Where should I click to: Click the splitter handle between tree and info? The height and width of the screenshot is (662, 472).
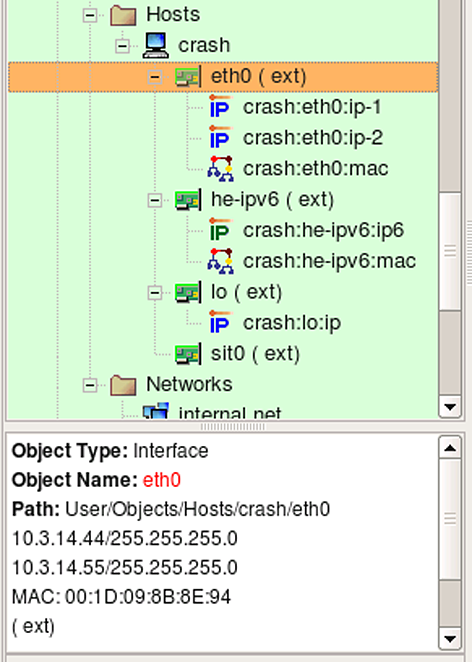[x=233, y=427]
